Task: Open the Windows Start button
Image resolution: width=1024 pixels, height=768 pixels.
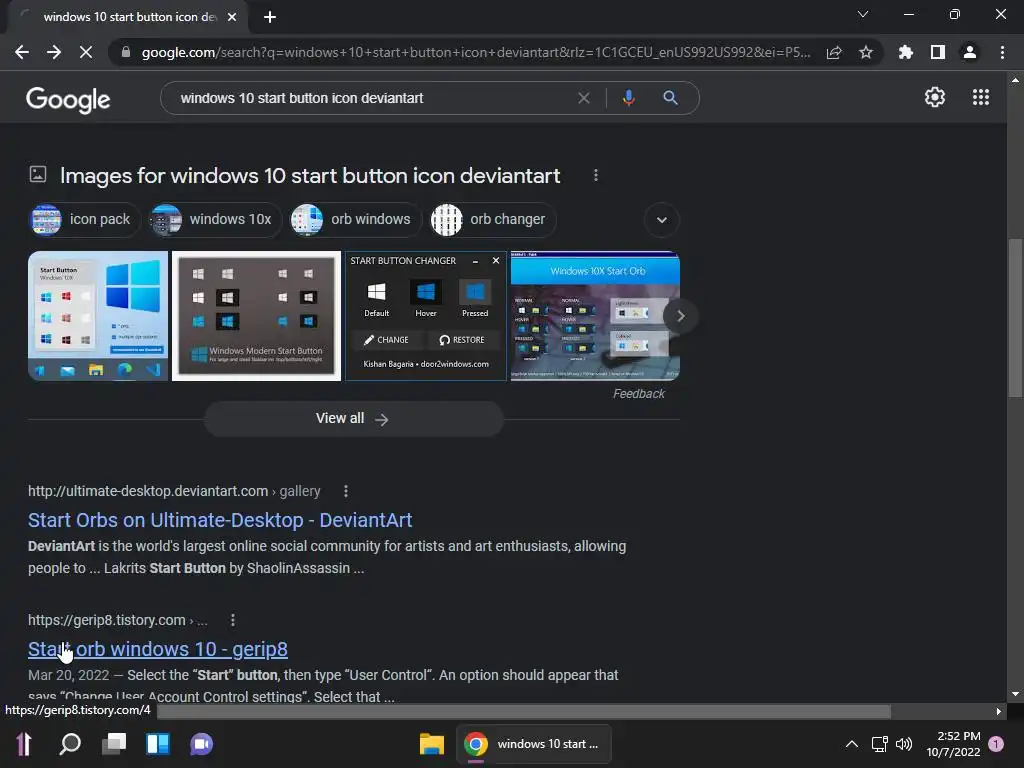Action: 24,744
